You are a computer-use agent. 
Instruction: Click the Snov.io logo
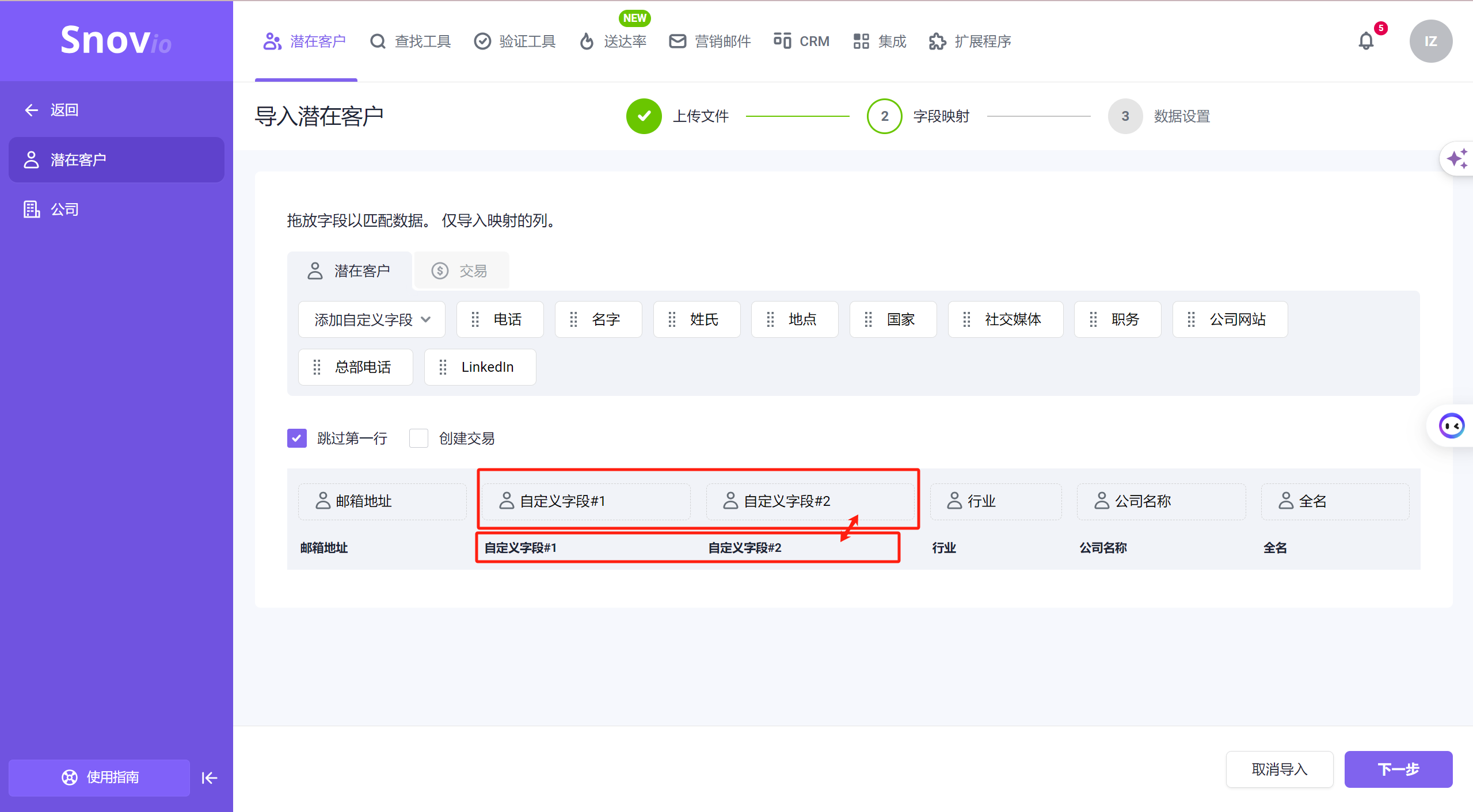pos(116,40)
